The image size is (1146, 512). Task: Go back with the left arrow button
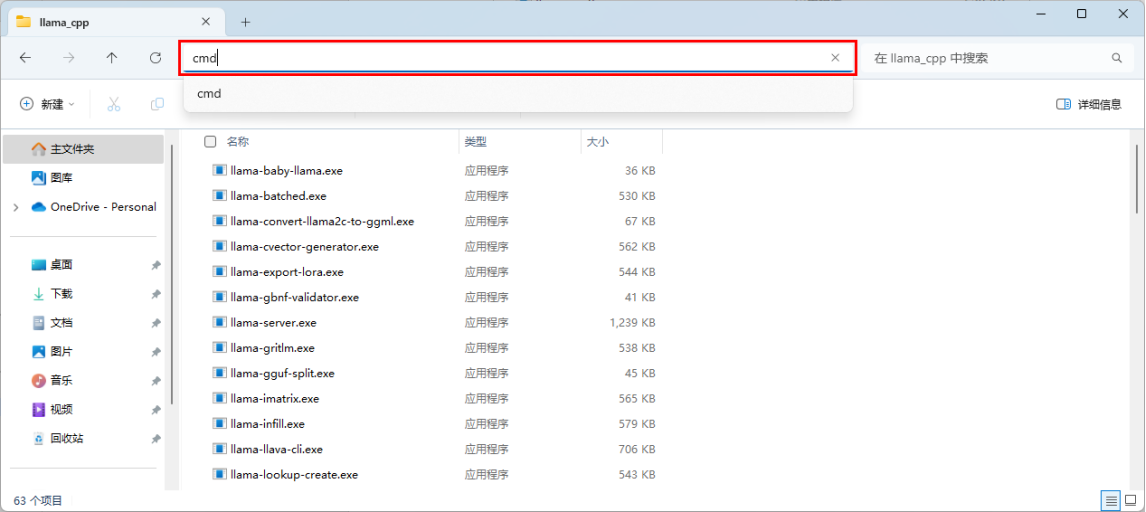tap(26, 58)
